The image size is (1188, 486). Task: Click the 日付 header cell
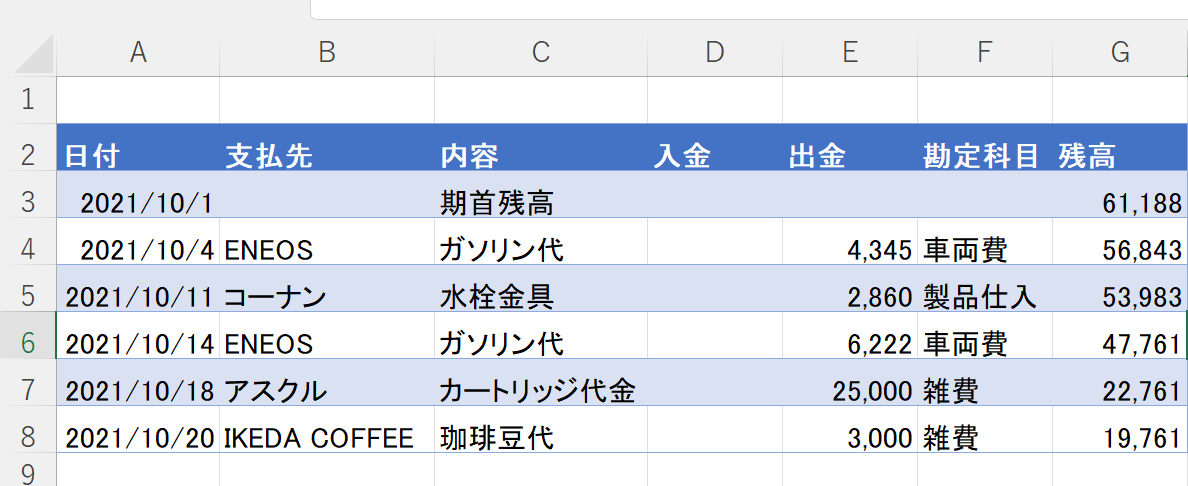[x=138, y=155]
